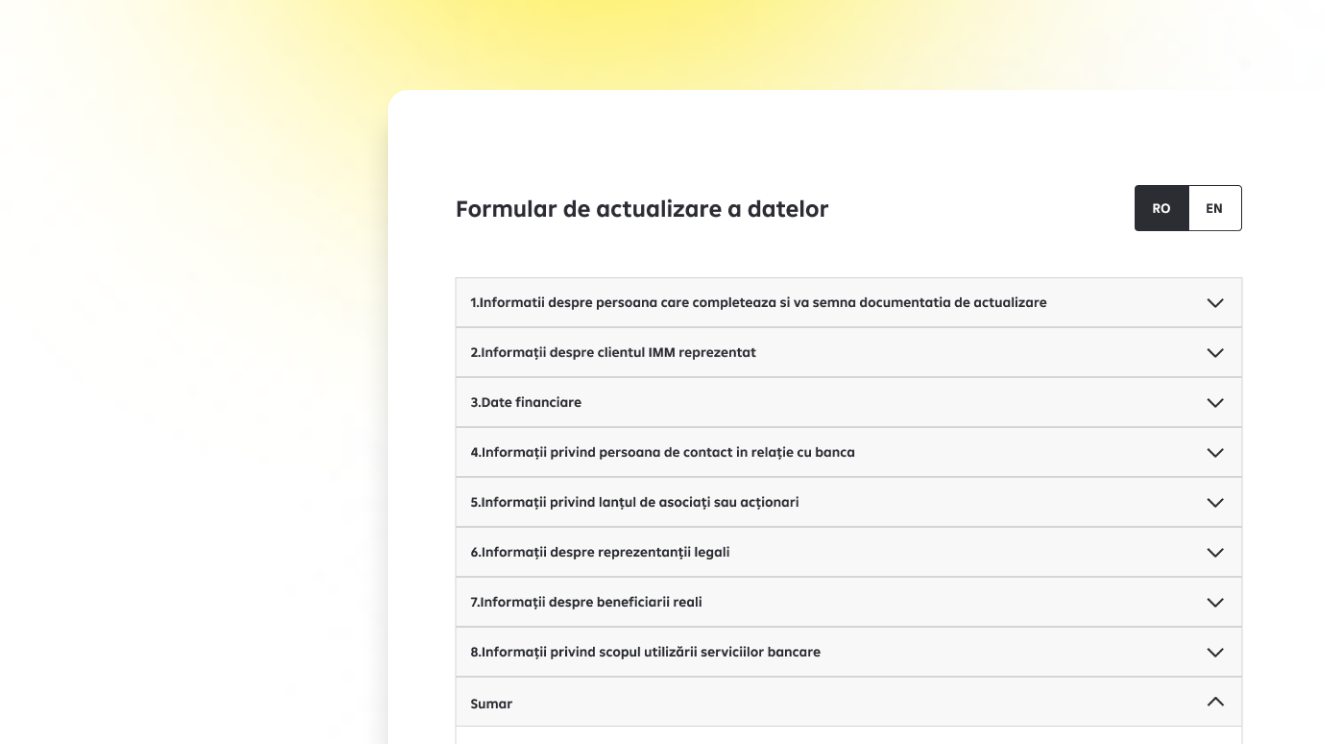Click the down arrow beside Date financiare
The height and width of the screenshot is (744, 1324).
pos(1215,403)
